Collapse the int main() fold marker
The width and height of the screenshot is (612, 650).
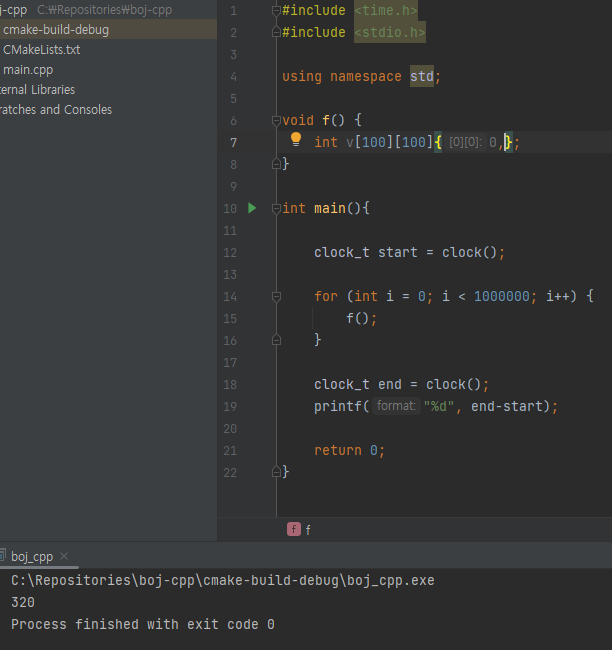pyautogui.click(x=276, y=209)
